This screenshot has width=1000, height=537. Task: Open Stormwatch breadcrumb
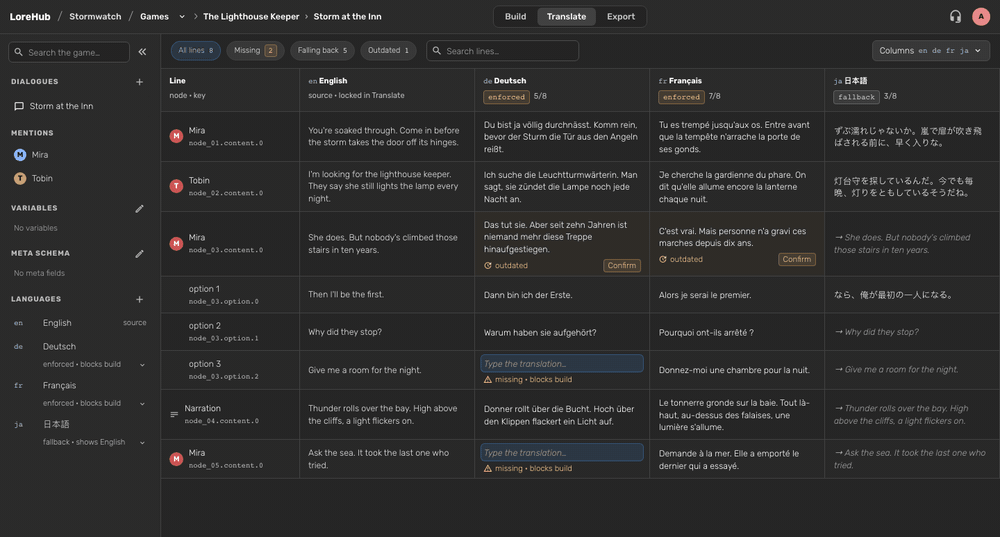coord(95,17)
